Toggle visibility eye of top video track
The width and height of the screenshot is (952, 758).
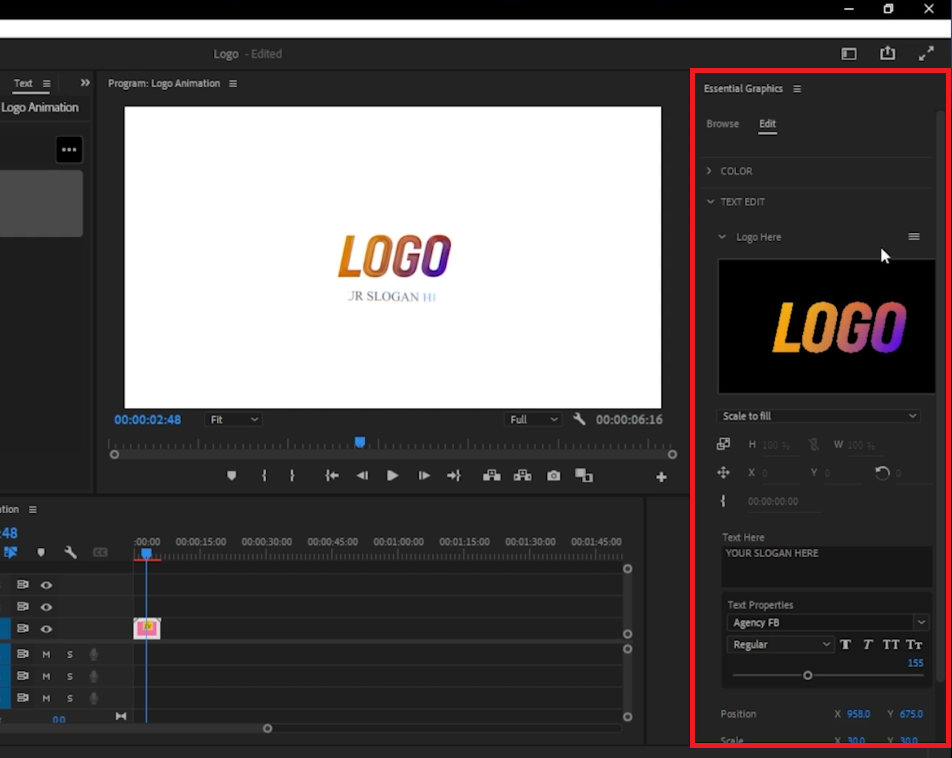pos(46,585)
